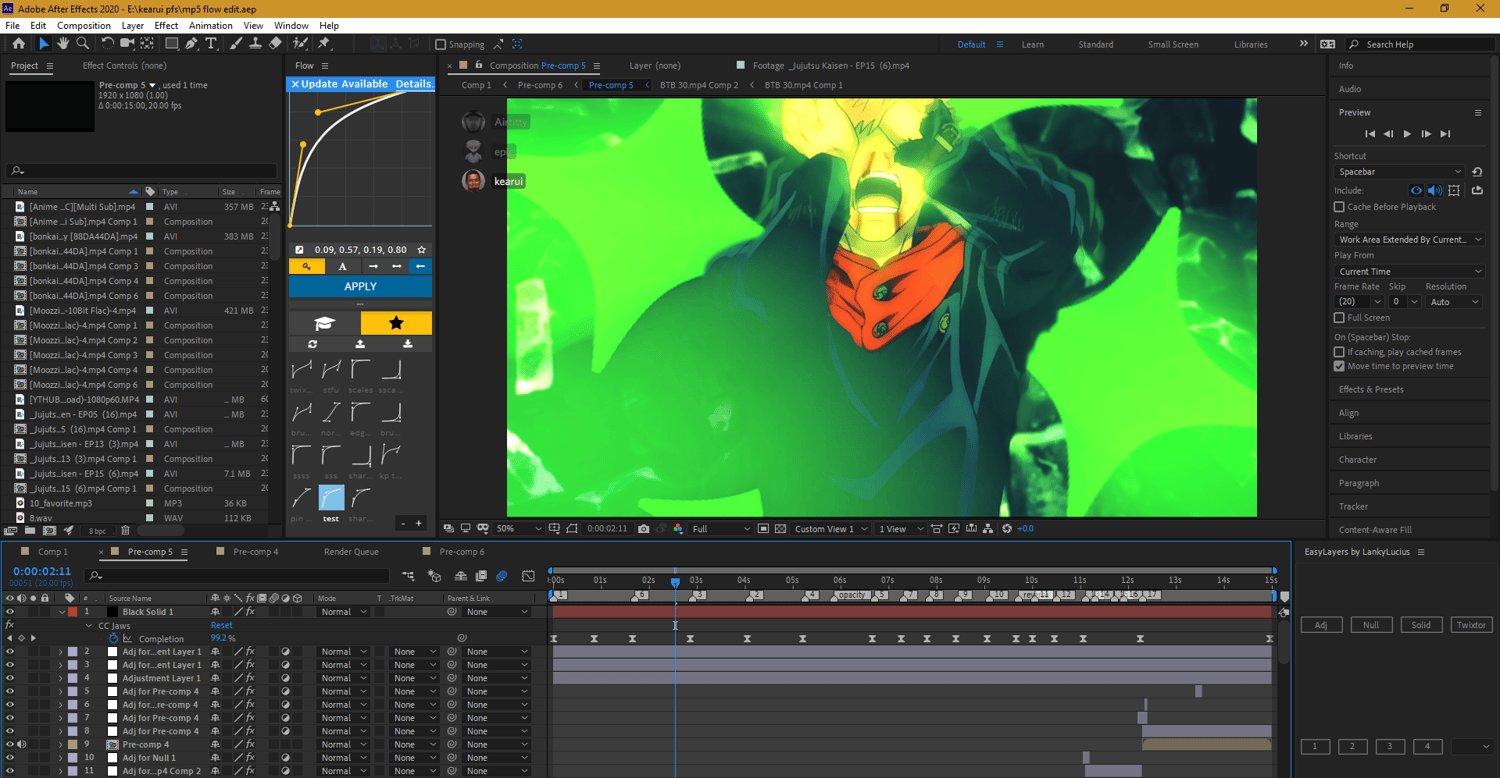The height and width of the screenshot is (778, 1500).
Task: Click the Reset link for CC Jaws
Action: coord(221,626)
